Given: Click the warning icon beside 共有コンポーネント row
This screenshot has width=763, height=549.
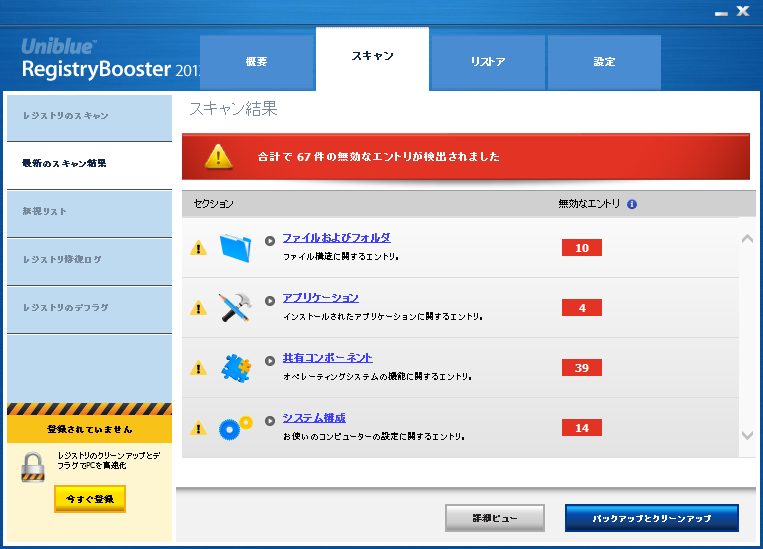Looking at the screenshot, I should point(198,368).
